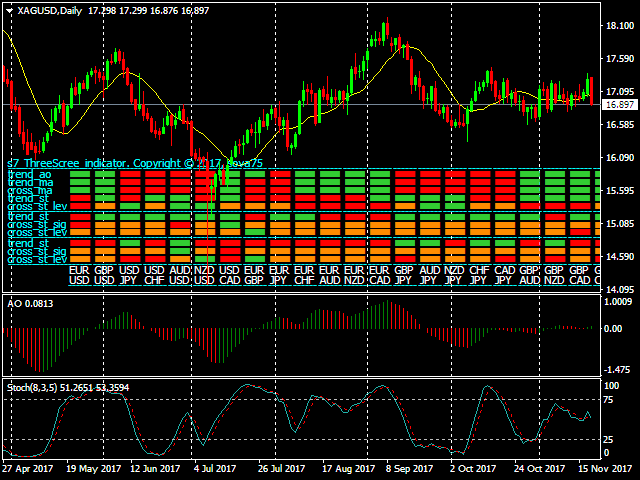This screenshot has height=480, width=640.
Task: Click the s7 ThreeScree indicator copyright label
Action: tap(135, 163)
